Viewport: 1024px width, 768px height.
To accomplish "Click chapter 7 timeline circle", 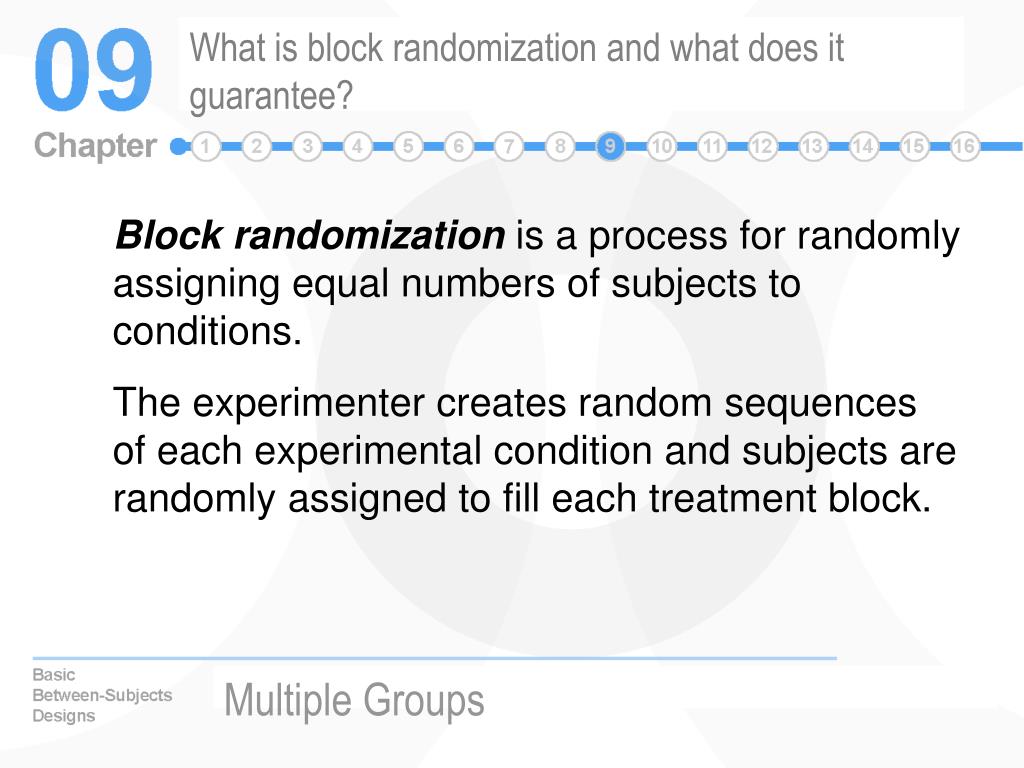I will (x=509, y=146).
